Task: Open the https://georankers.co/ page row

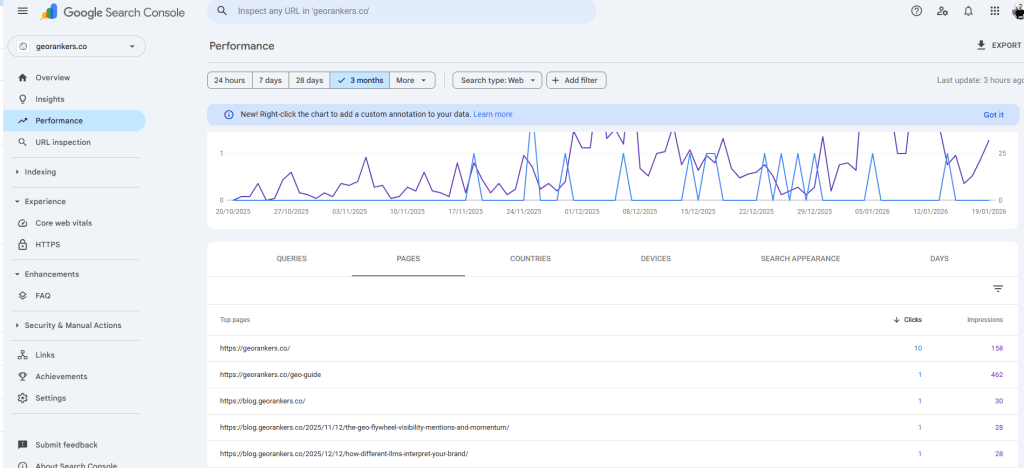Action: coord(613,349)
